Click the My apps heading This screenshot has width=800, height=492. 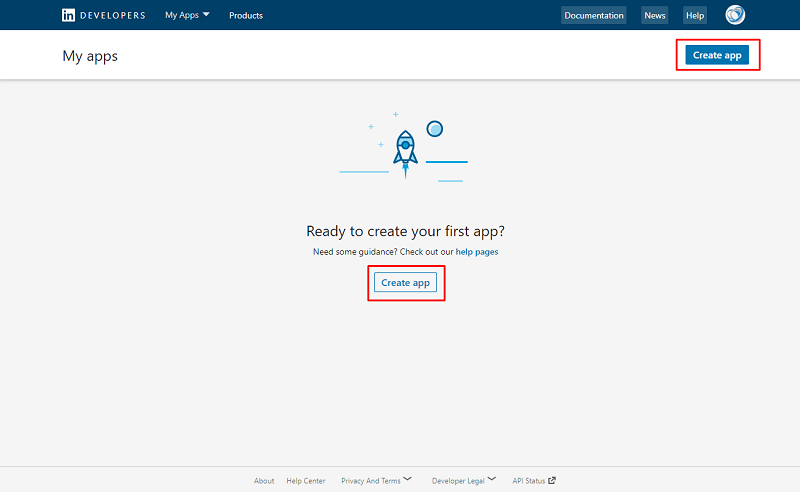tap(90, 56)
